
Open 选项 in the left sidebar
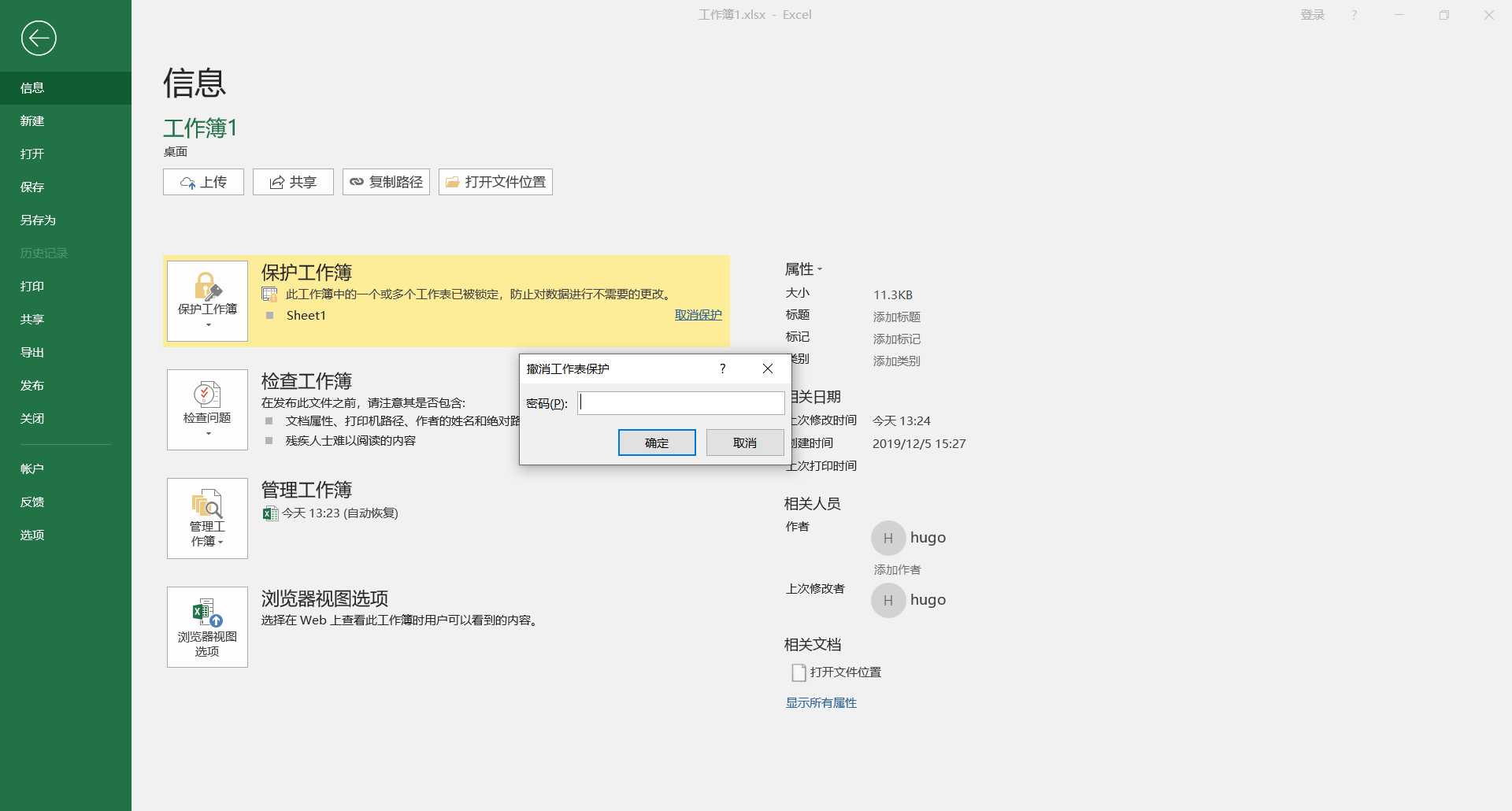(x=65, y=535)
